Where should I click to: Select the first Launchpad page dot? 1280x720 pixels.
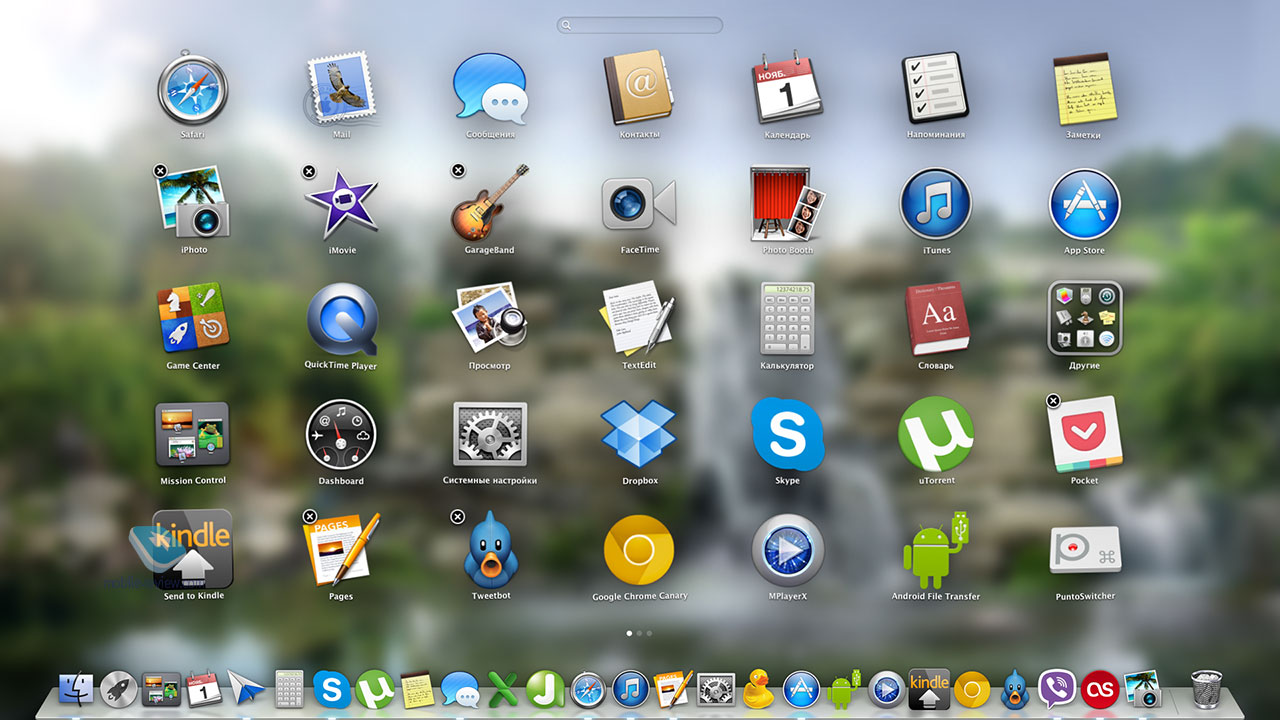[629, 633]
